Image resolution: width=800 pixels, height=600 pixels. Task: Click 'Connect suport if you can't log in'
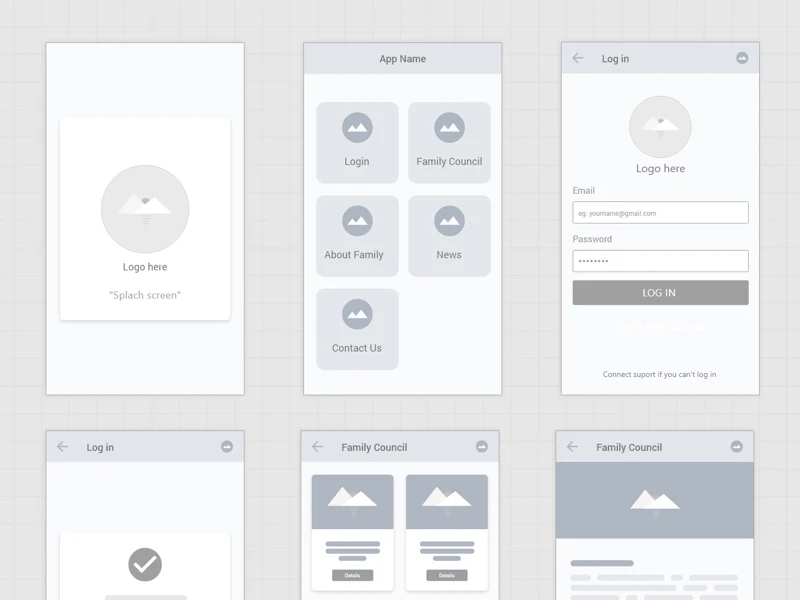pyautogui.click(x=660, y=374)
